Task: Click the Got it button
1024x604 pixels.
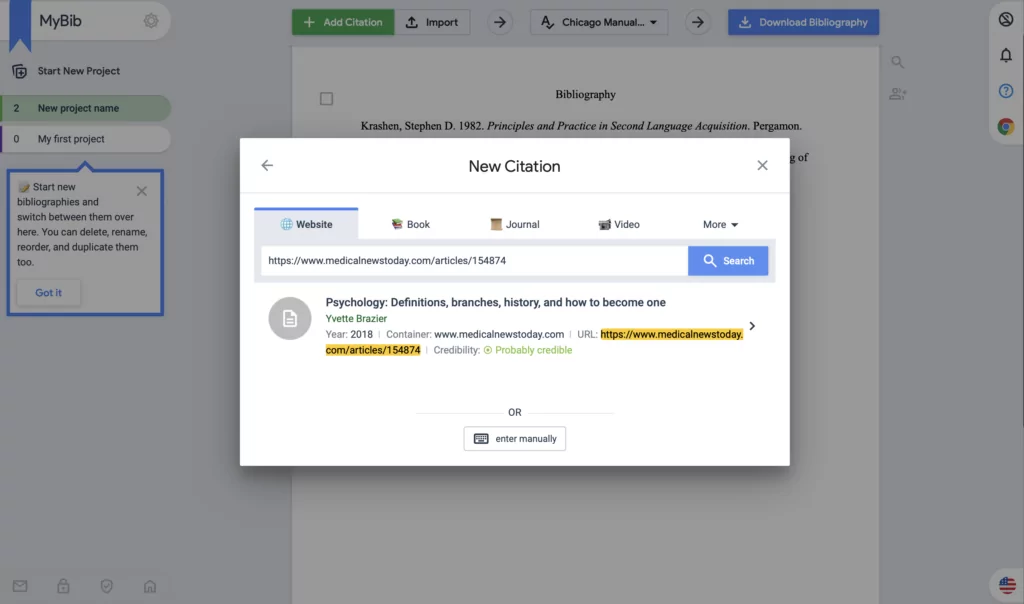Action: (48, 293)
